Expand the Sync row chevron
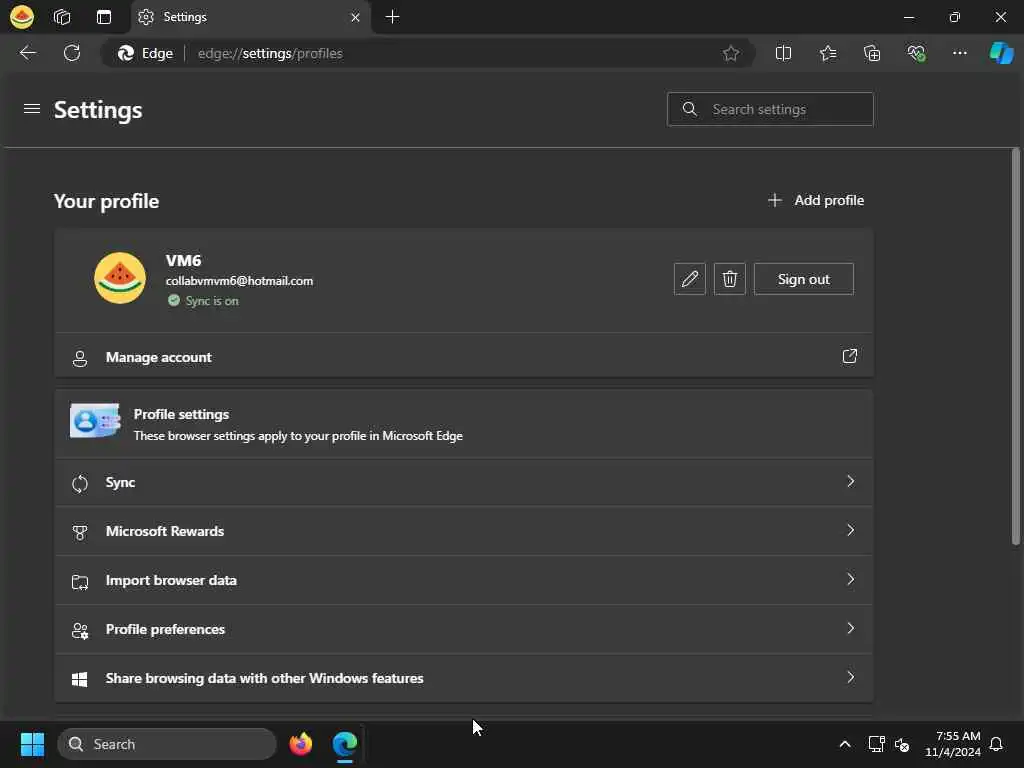Screen dimensions: 1024x768 (x=850, y=482)
